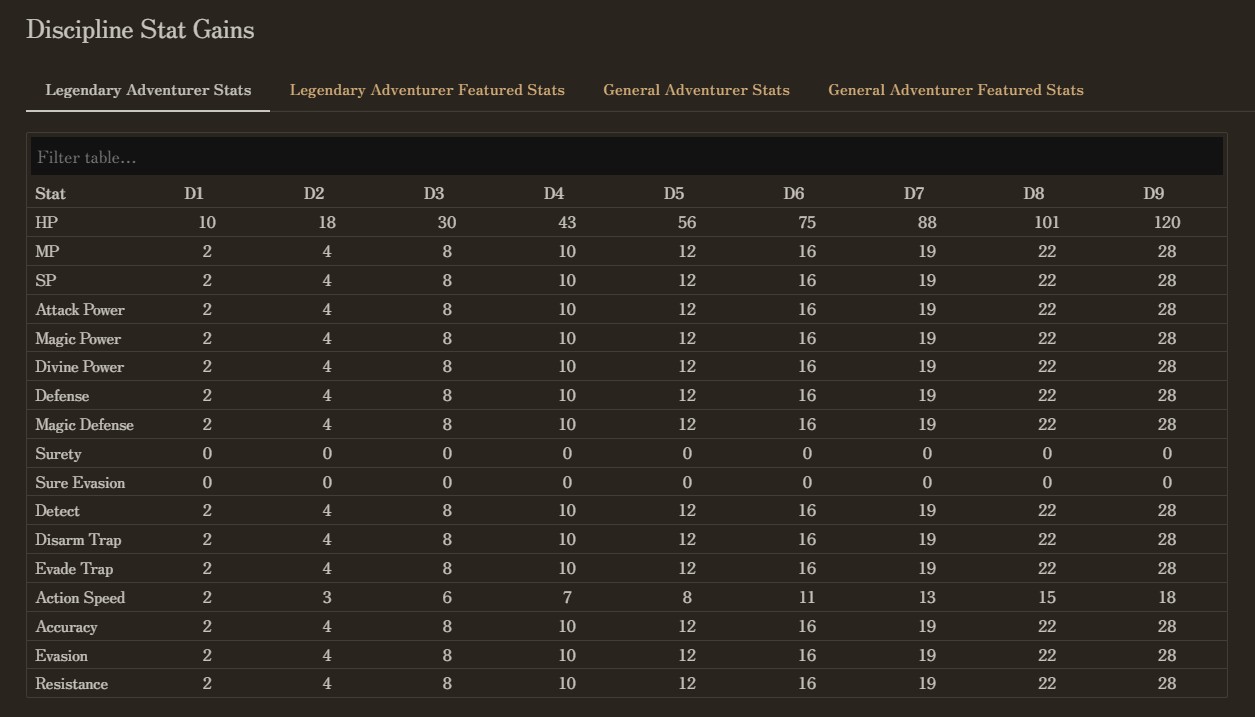Select the Accuracy row label
1255x717 pixels.
[66, 626]
